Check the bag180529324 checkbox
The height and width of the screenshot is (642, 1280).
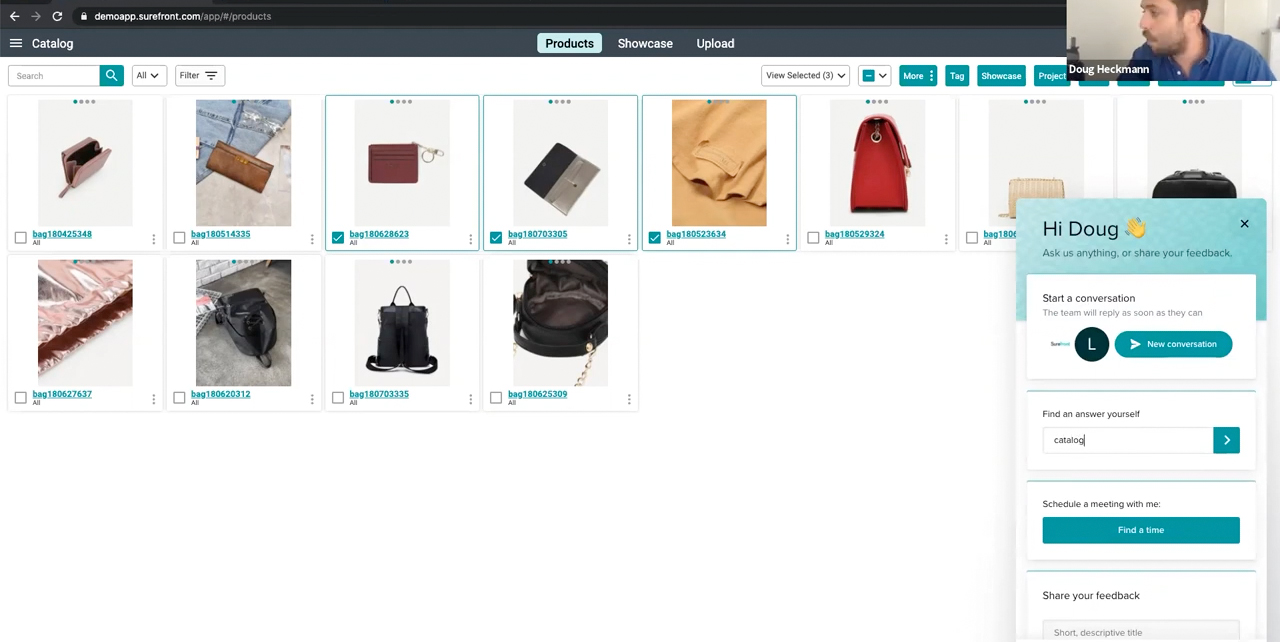[x=813, y=238]
